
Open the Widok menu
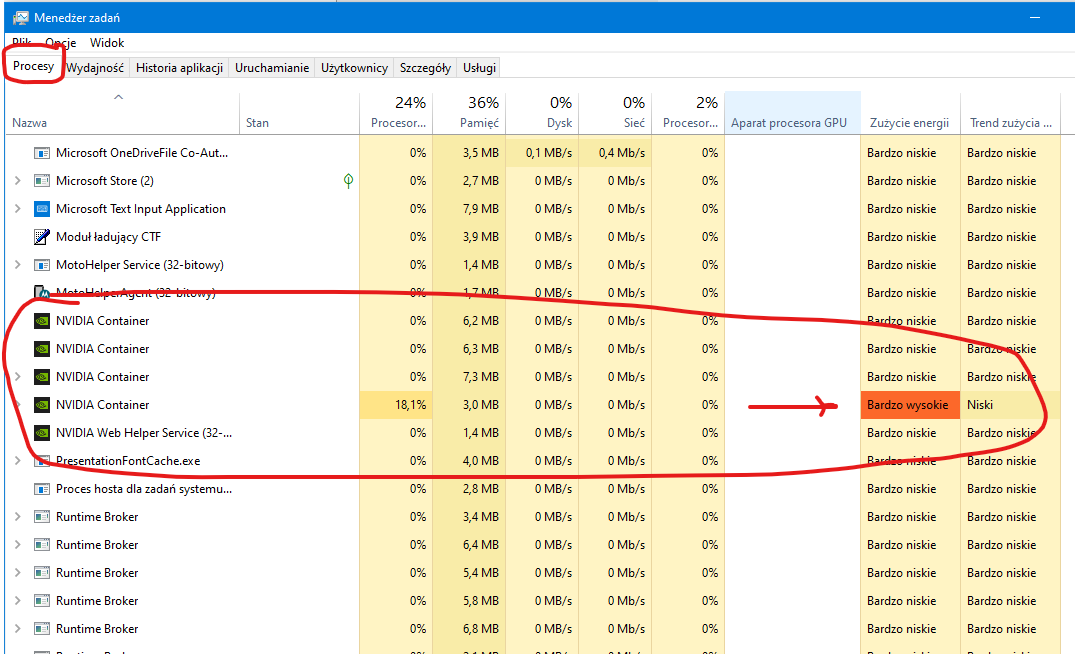coord(107,43)
